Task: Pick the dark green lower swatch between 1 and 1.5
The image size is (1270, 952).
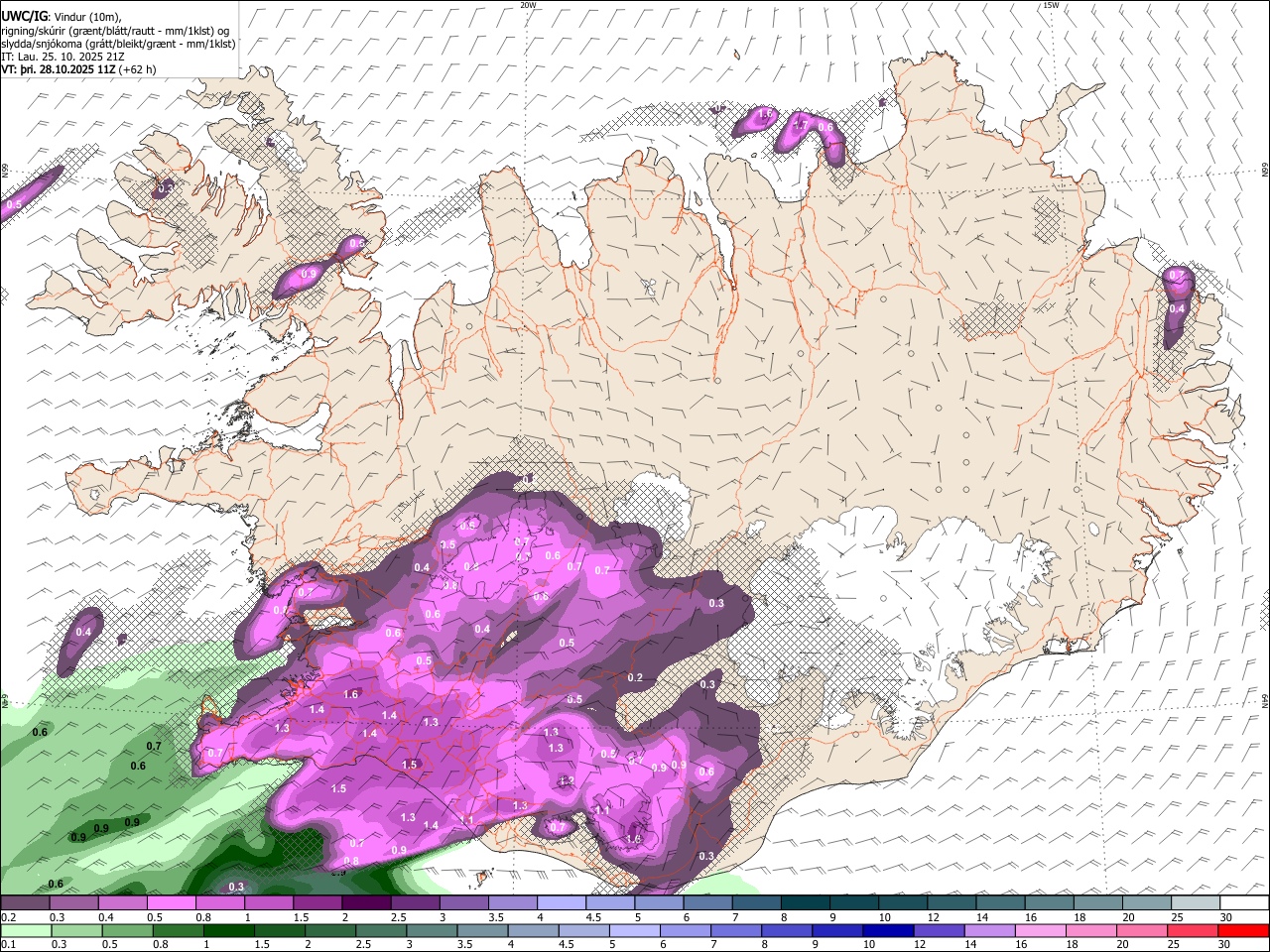Action: click(231, 931)
